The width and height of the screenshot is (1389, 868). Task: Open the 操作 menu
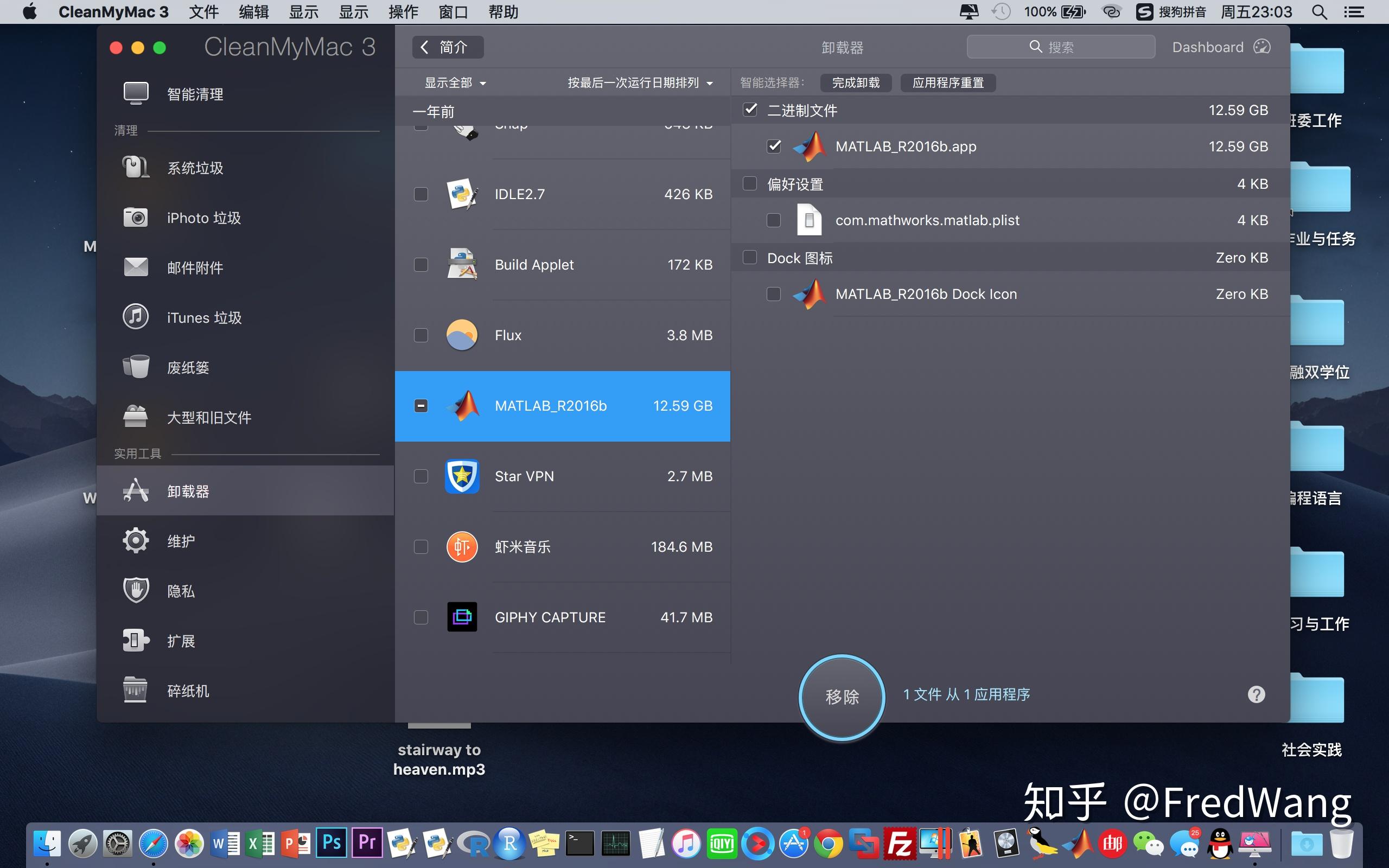tap(403, 12)
